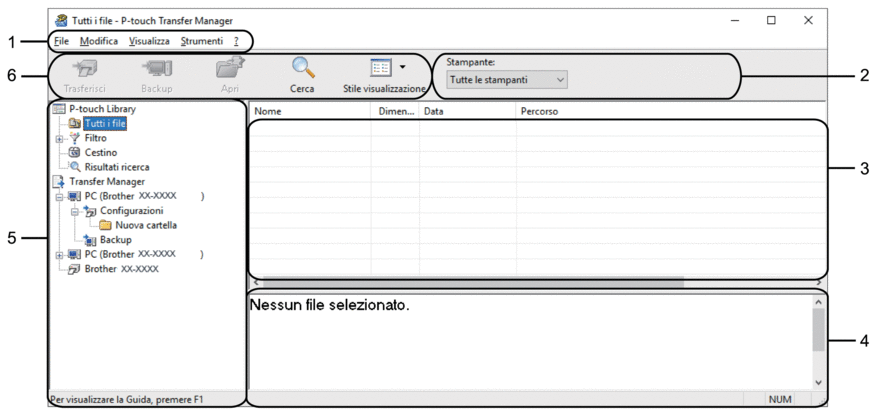881x416 pixels.
Task: Click the Data column header
Action: [468, 111]
